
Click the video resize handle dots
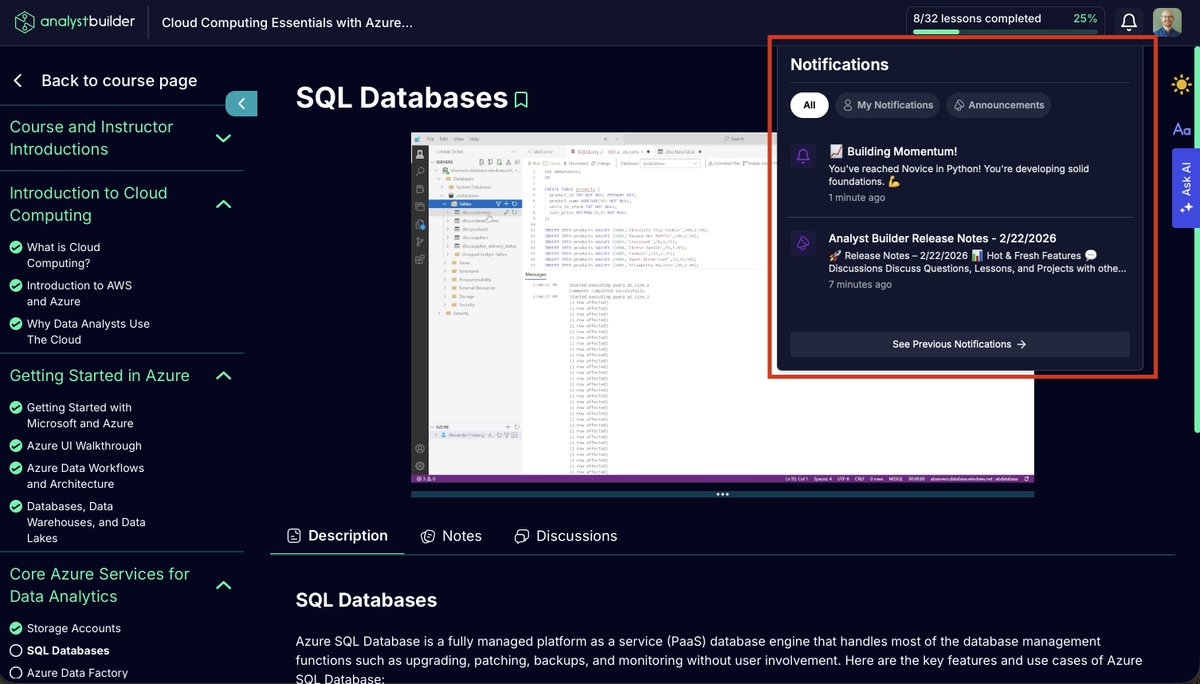coord(722,494)
